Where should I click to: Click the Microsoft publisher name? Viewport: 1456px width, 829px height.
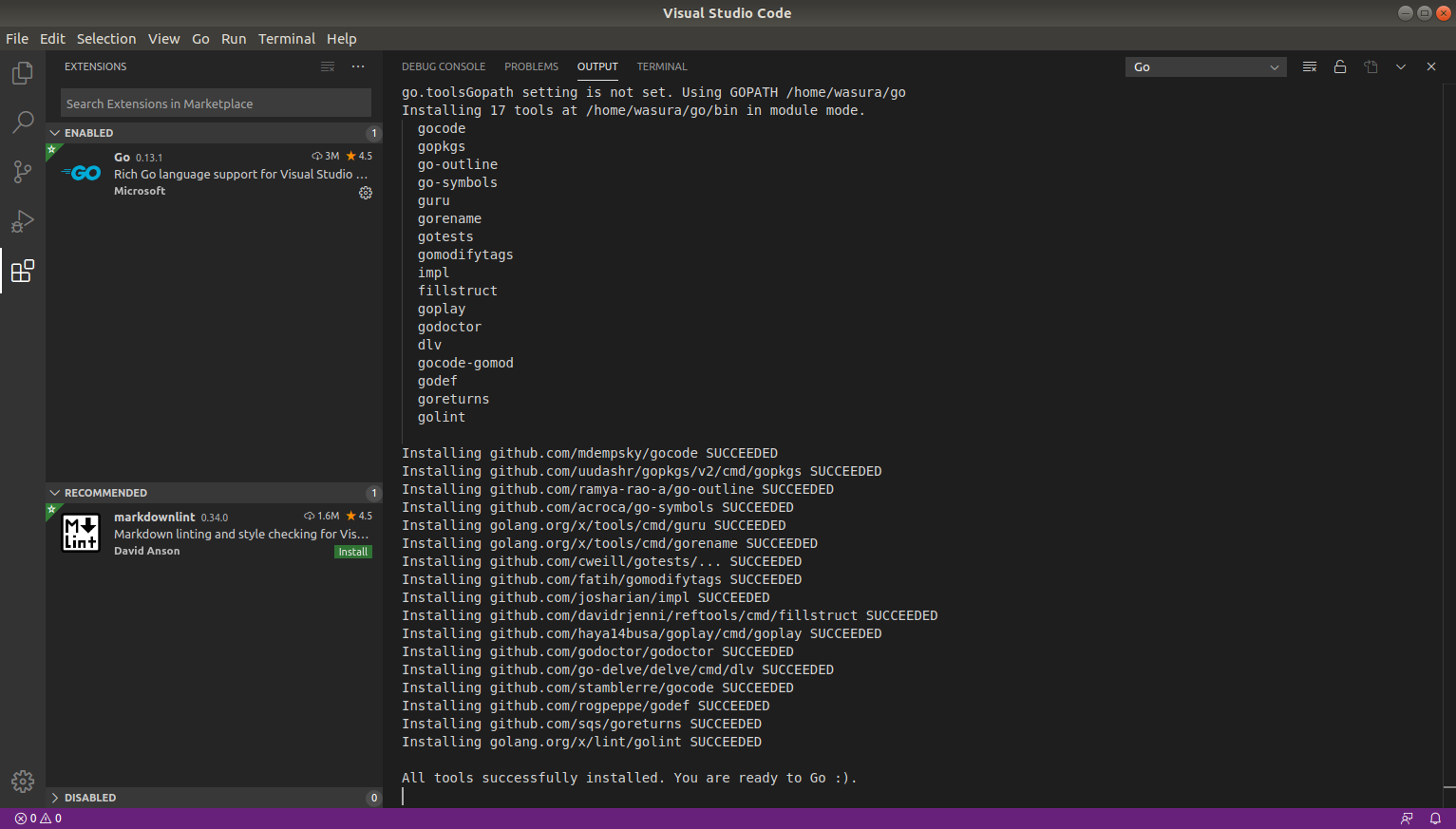coord(140,191)
